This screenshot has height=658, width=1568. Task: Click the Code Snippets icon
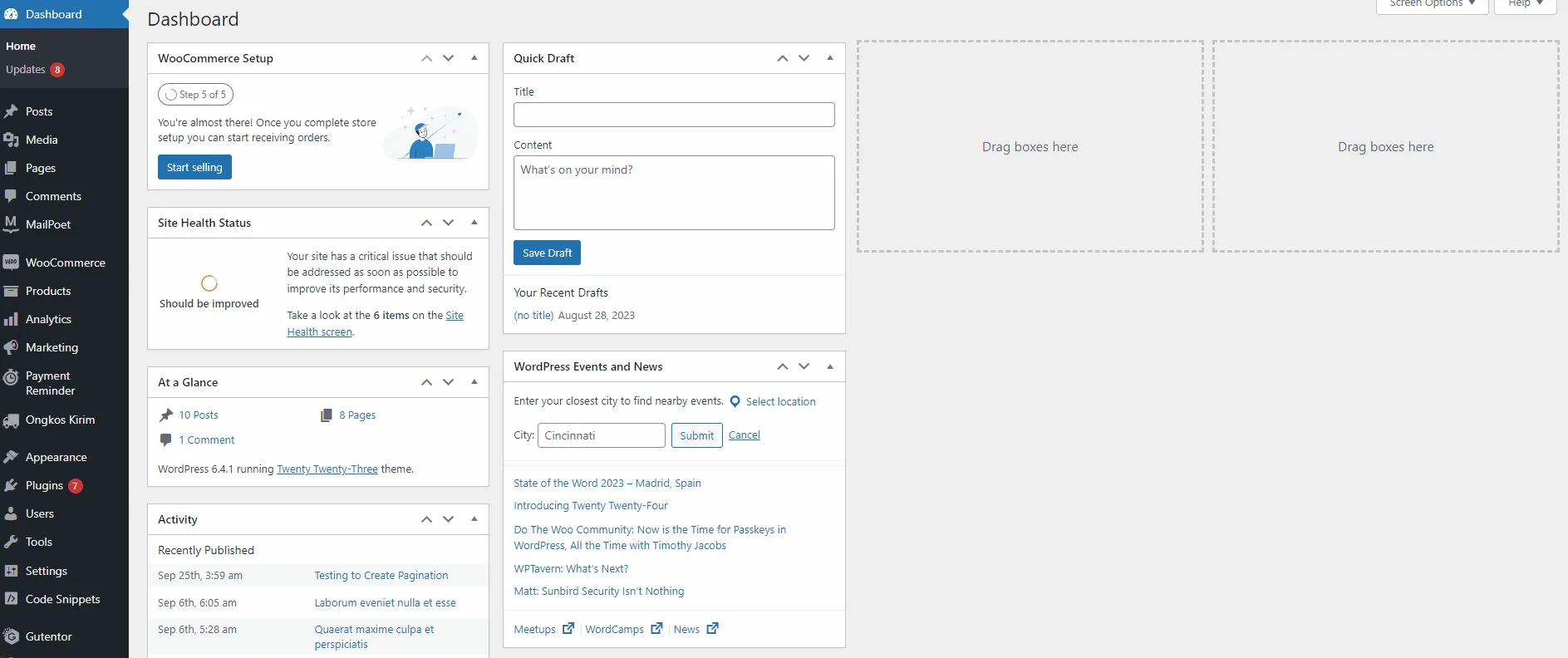pyautogui.click(x=11, y=599)
